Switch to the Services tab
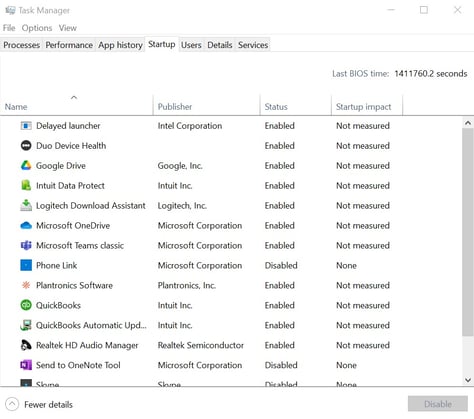Viewport: 474px width, 419px height. [253, 45]
